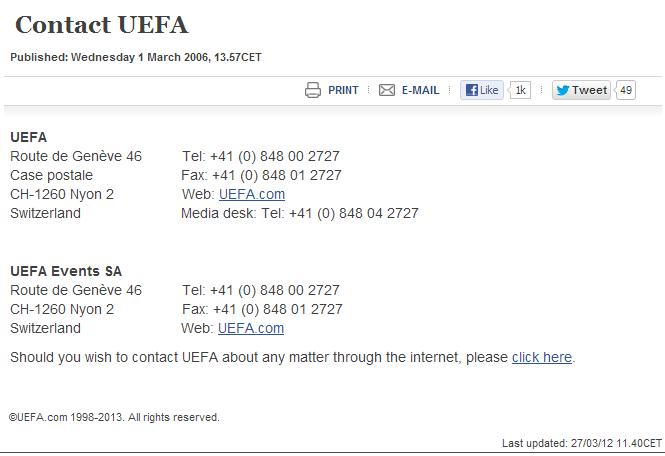Click the bold UEFA address heading
The image size is (665, 456).
click(x=28, y=137)
